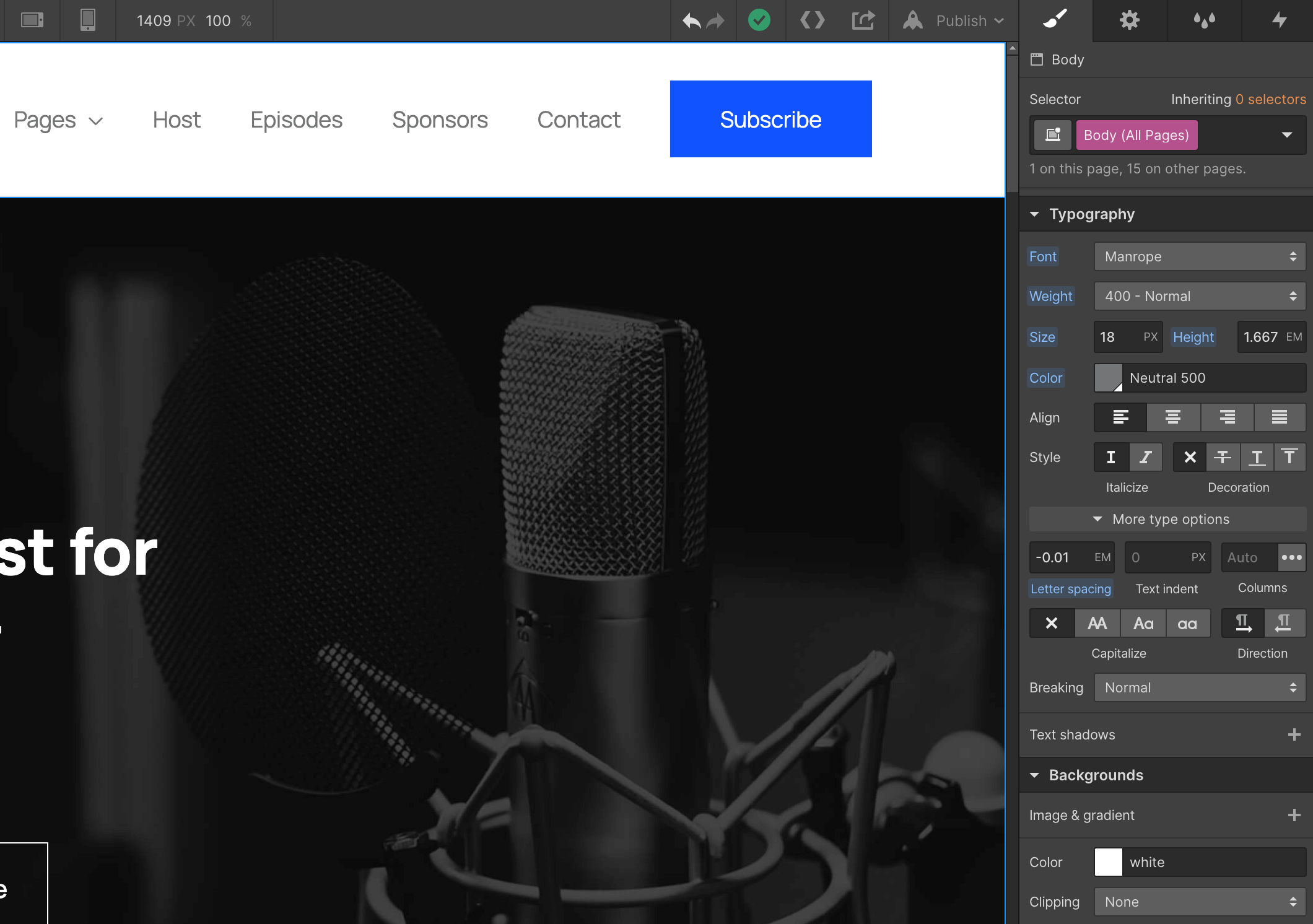The height and width of the screenshot is (924, 1313).
Task: Expand the Publish dropdown
Action: tap(962, 20)
